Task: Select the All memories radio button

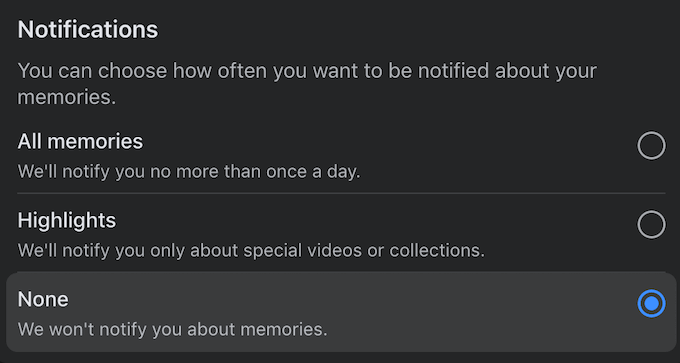Action: [x=651, y=146]
